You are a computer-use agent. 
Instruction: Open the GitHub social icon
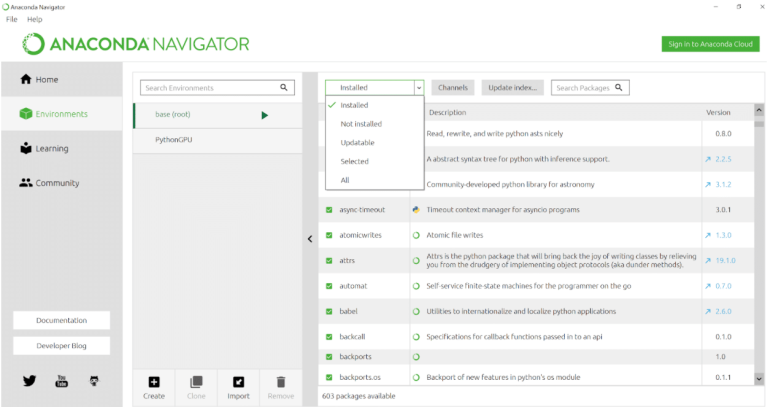94,381
